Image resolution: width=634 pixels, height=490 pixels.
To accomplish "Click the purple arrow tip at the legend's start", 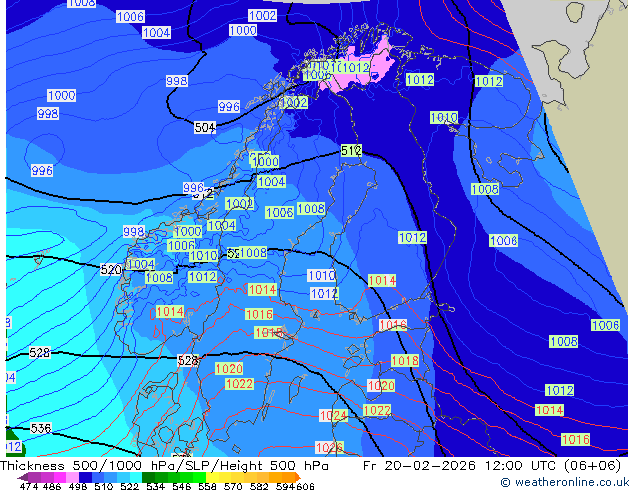I will tap(23, 477).
